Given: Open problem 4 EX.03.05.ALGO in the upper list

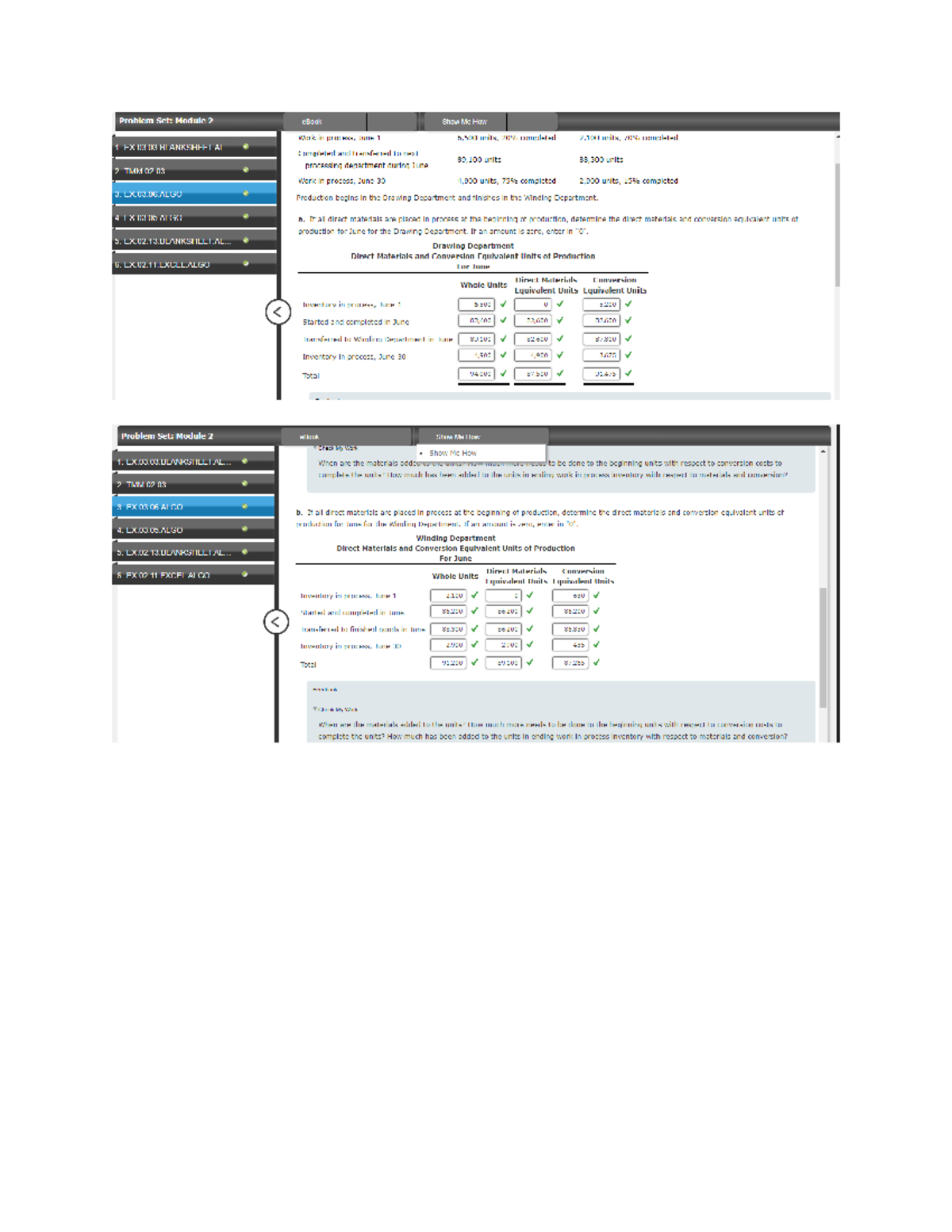Looking at the screenshot, I should point(151,217).
